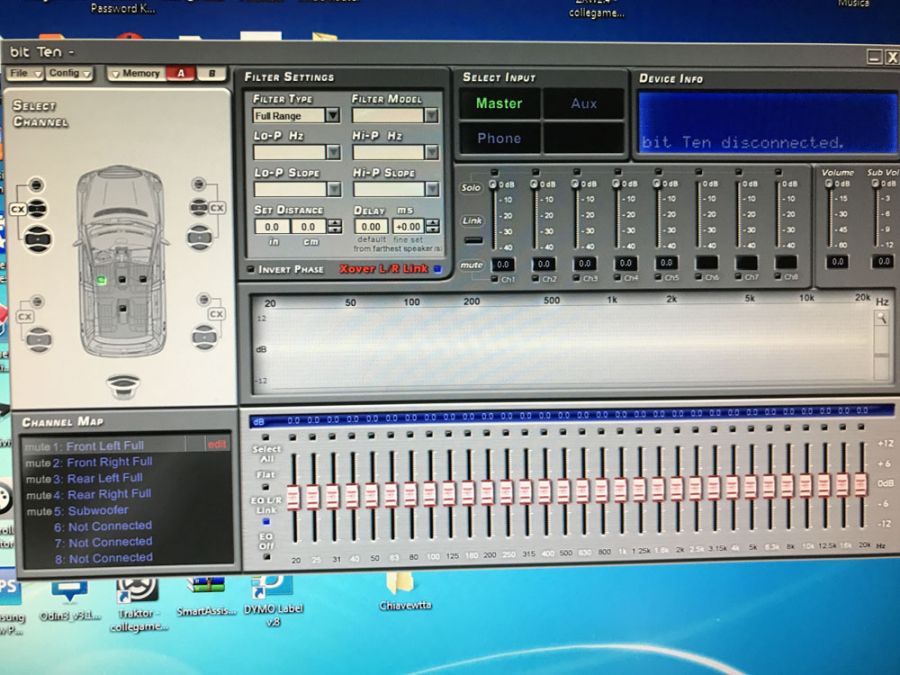This screenshot has width=900, height=675.
Task: Select Subwoofer in the Channel Map list
Action: point(97,510)
